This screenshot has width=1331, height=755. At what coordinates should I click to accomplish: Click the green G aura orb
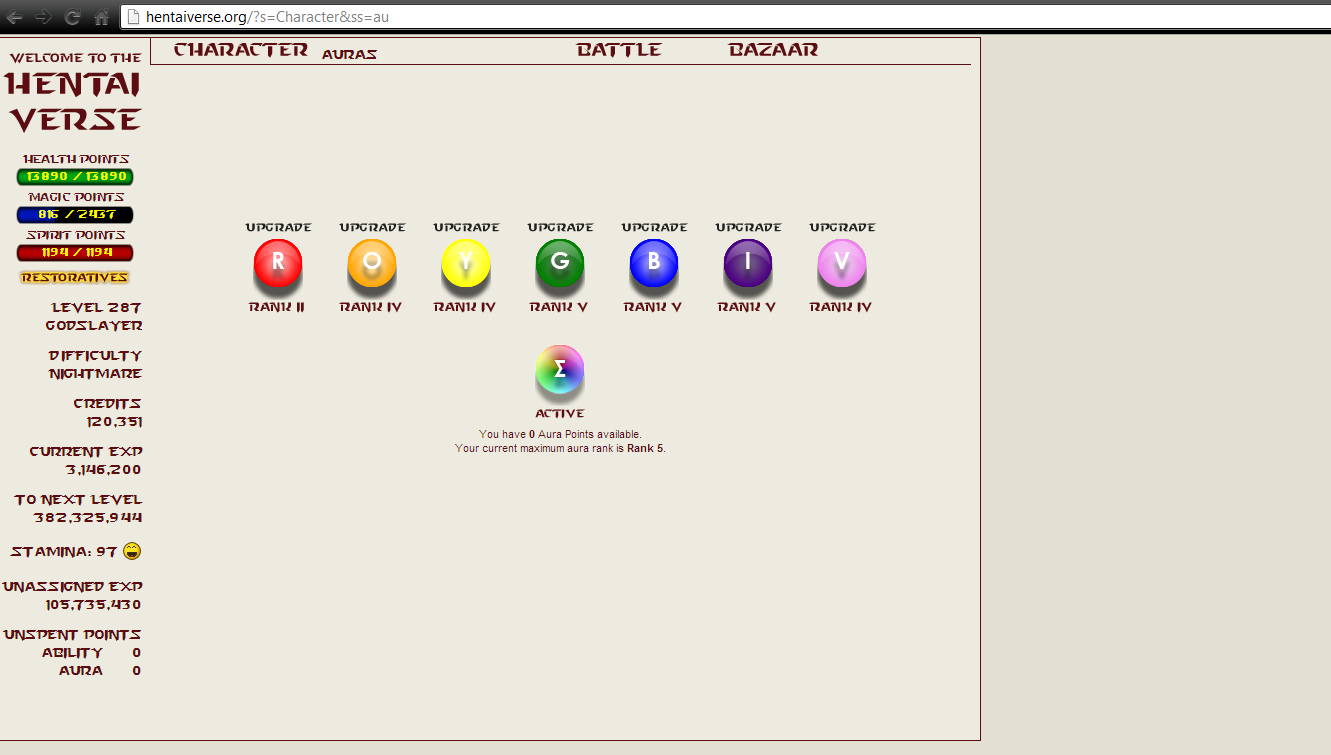560,264
